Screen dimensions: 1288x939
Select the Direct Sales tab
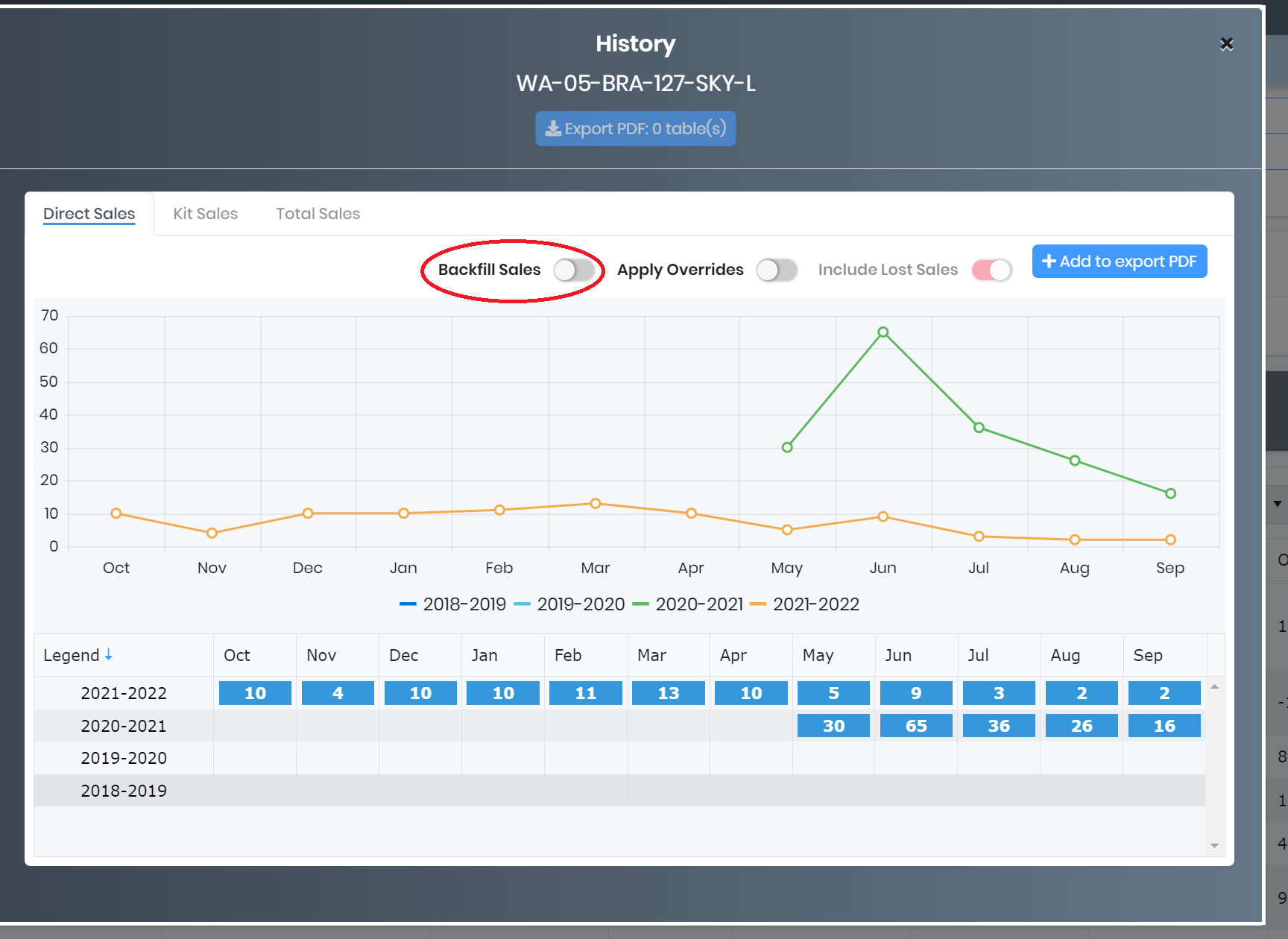(89, 214)
